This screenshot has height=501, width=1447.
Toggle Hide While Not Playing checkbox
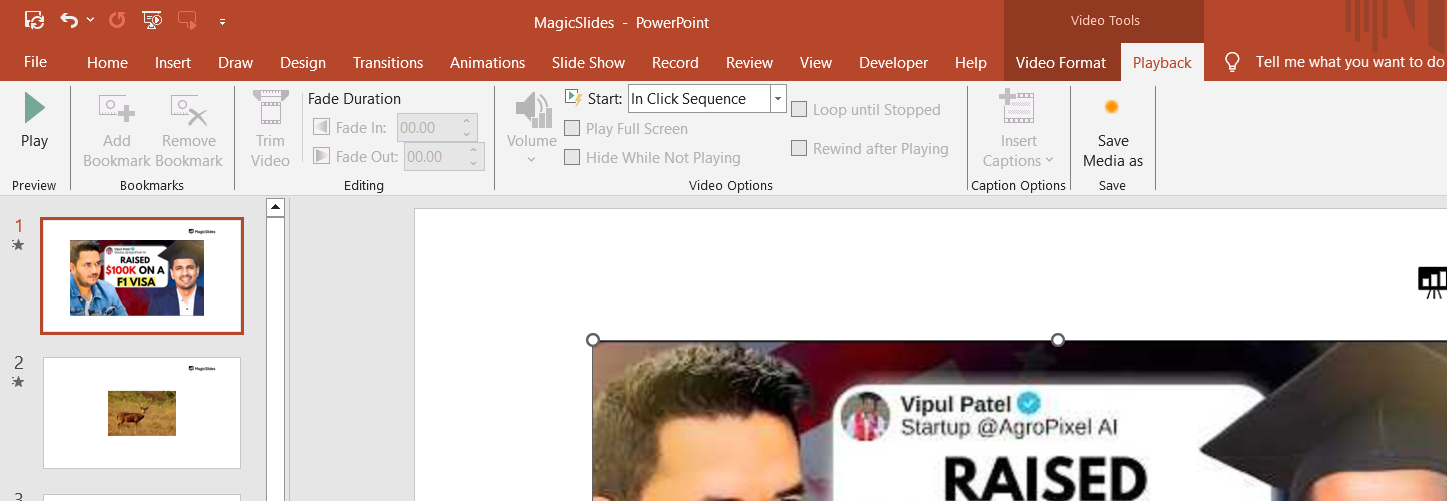pos(572,157)
